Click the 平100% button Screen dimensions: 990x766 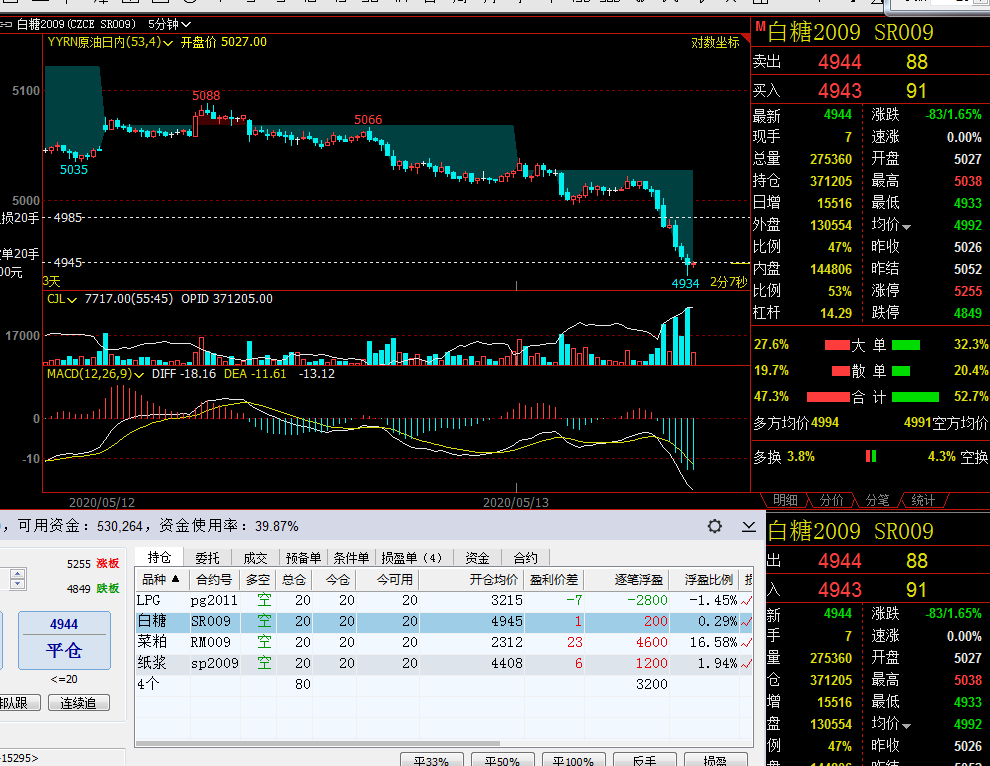(573, 760)
